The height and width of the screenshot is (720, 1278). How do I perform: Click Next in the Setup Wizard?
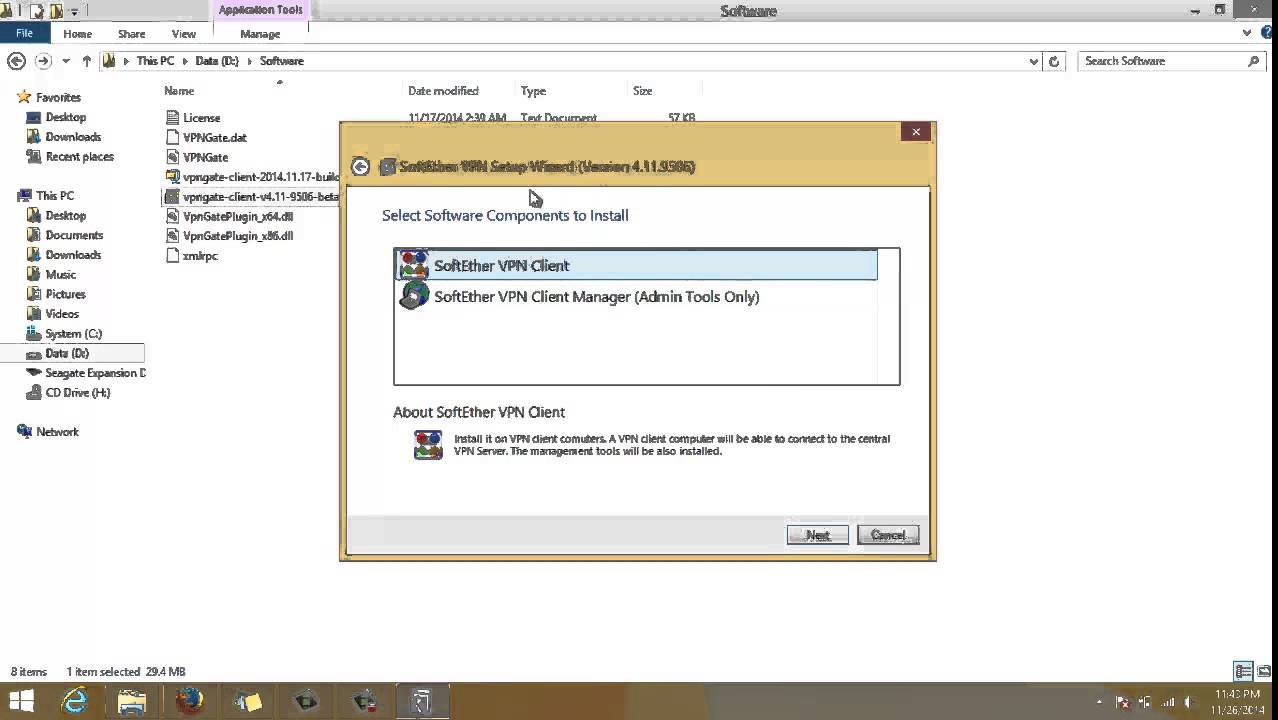coord(818,535)
